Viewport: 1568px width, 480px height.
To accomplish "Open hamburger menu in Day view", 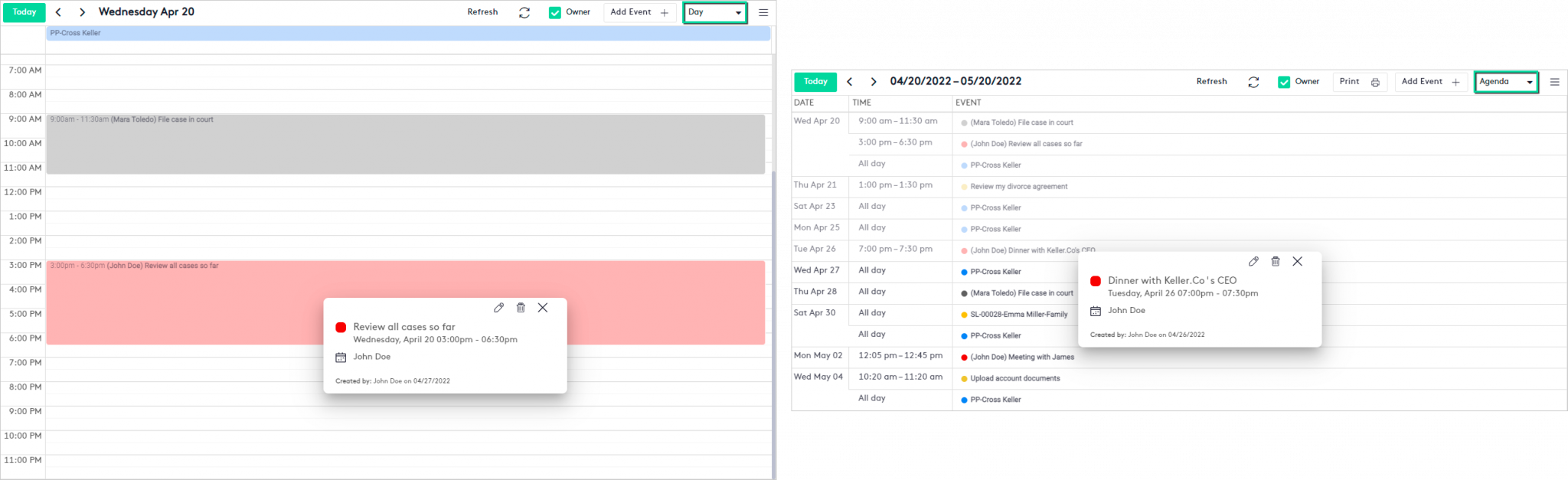I will pyautogui.click(x=763, y=12).
